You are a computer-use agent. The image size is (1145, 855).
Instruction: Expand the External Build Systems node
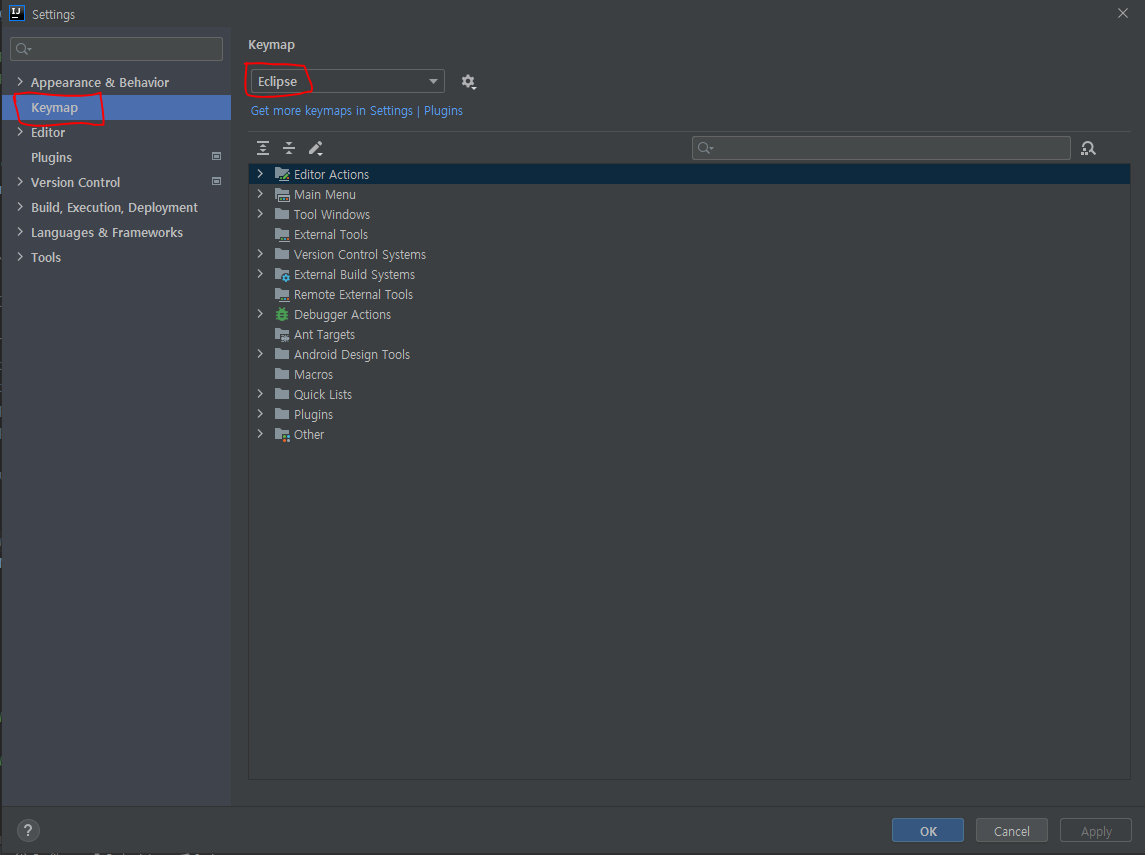[260, 274]
